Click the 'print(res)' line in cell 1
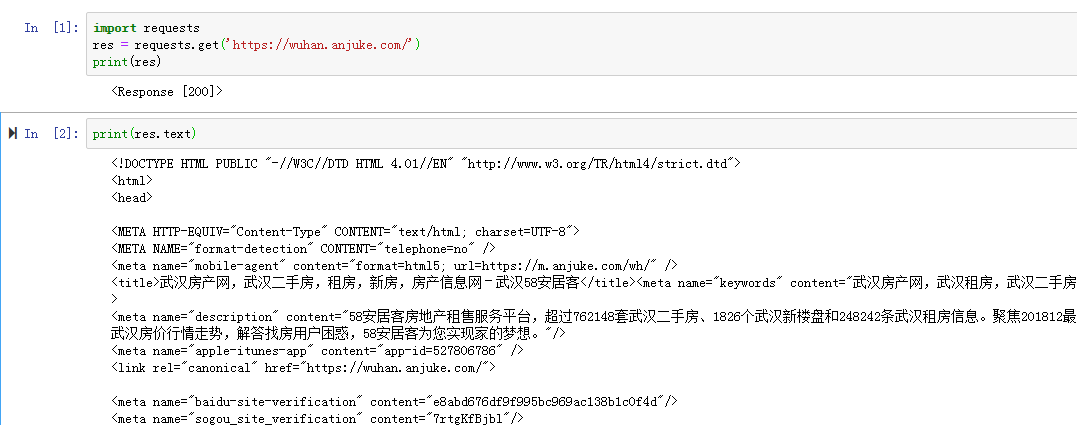Viewport: 1077px width, 425px height. (x=127, y=62)
